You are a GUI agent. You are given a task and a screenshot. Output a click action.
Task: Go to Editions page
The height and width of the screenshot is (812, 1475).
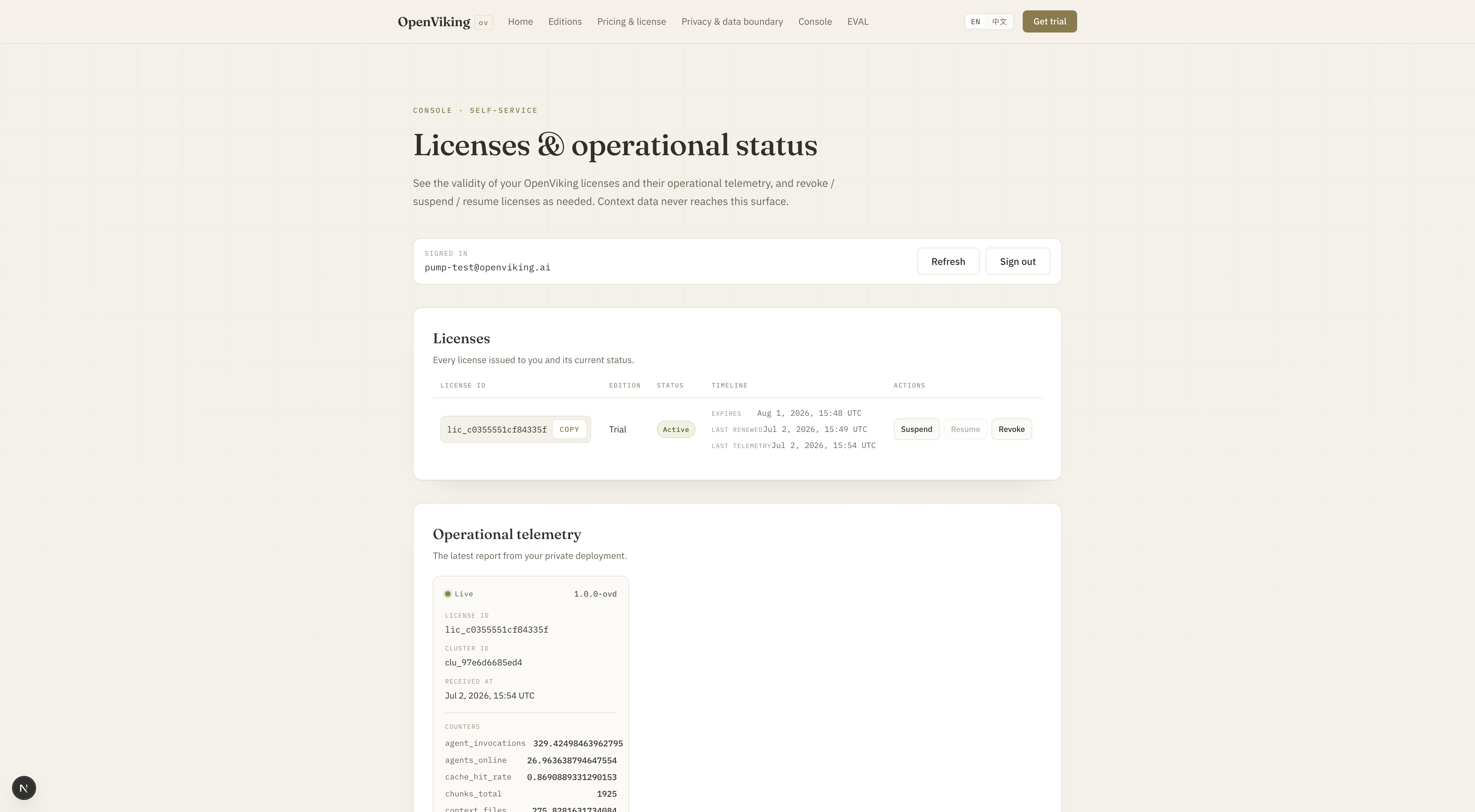(x=565, y=22)
